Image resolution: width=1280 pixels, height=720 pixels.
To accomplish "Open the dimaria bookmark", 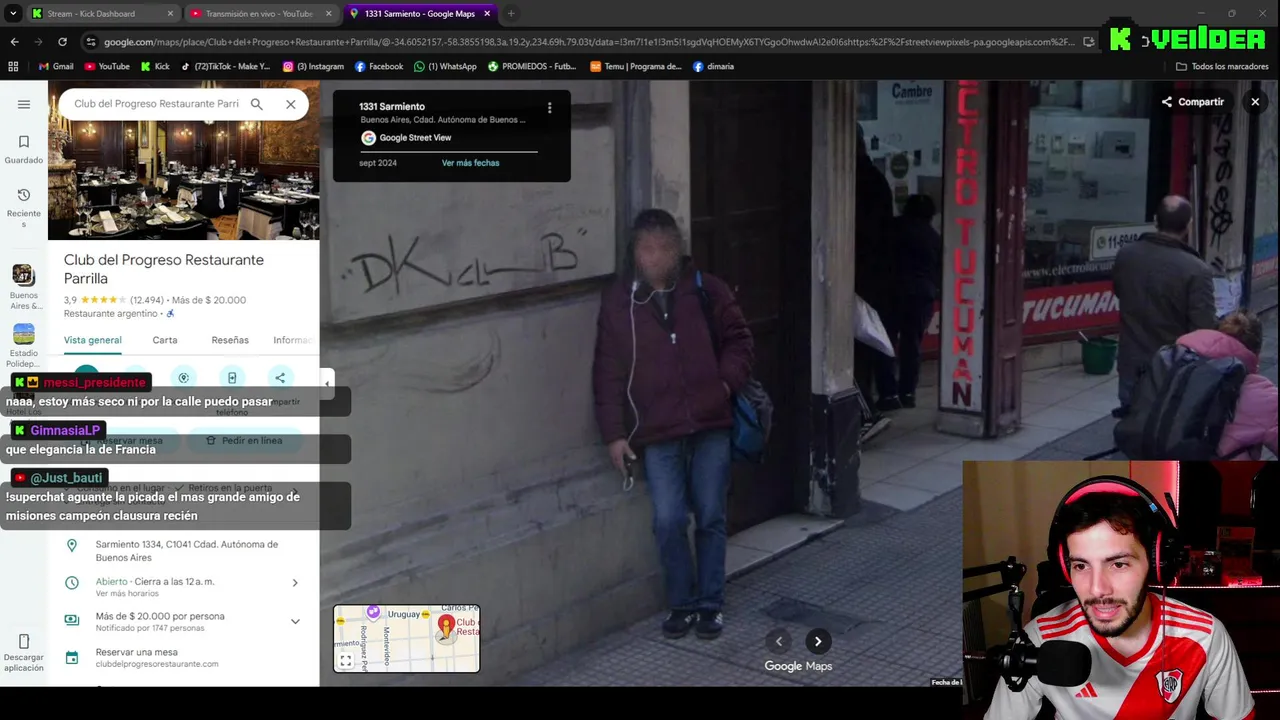I will coord(713,67).
